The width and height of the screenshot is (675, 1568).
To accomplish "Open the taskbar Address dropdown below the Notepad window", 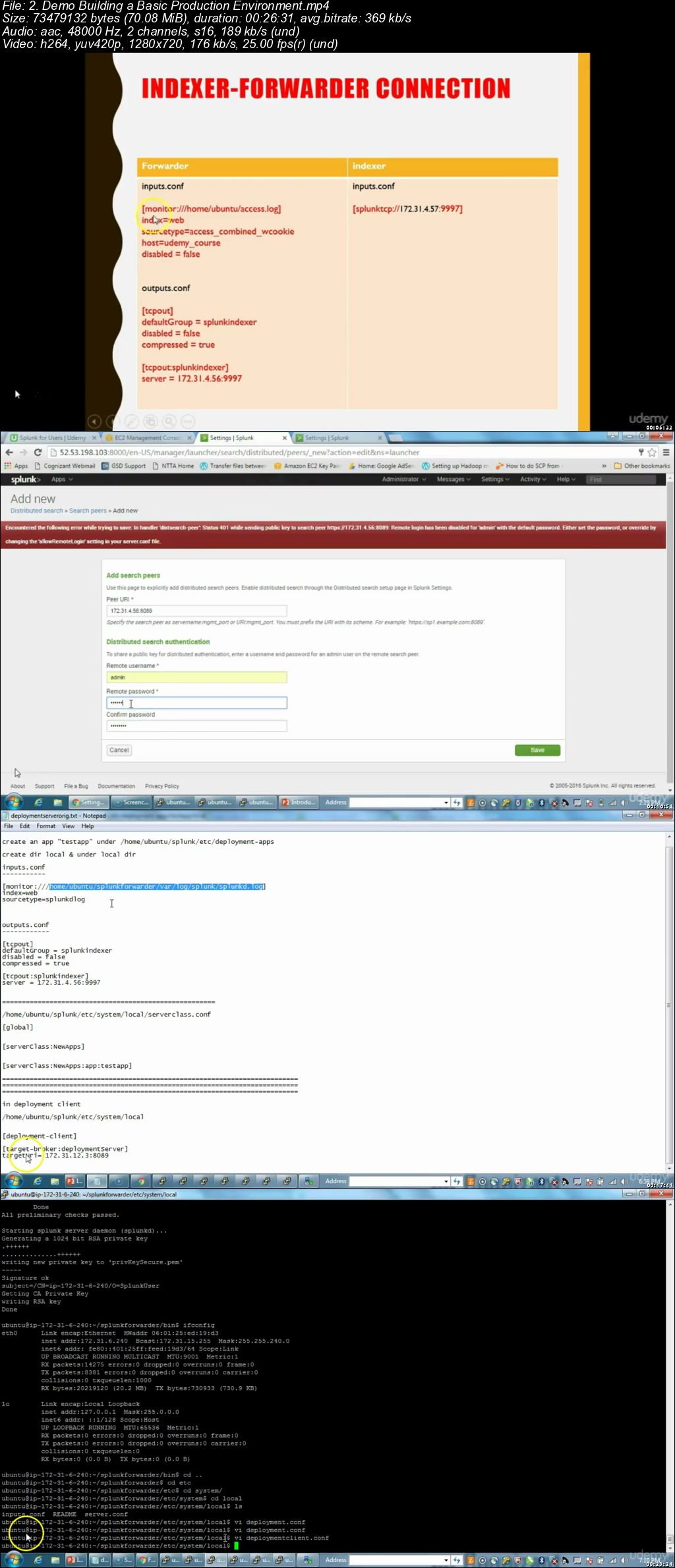I will [x=446, y=1181].
